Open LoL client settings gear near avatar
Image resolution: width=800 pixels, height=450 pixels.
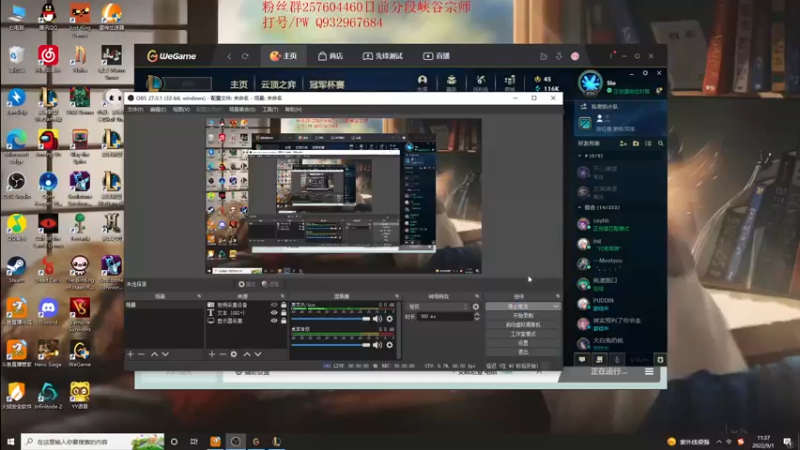tap(645, 73)
